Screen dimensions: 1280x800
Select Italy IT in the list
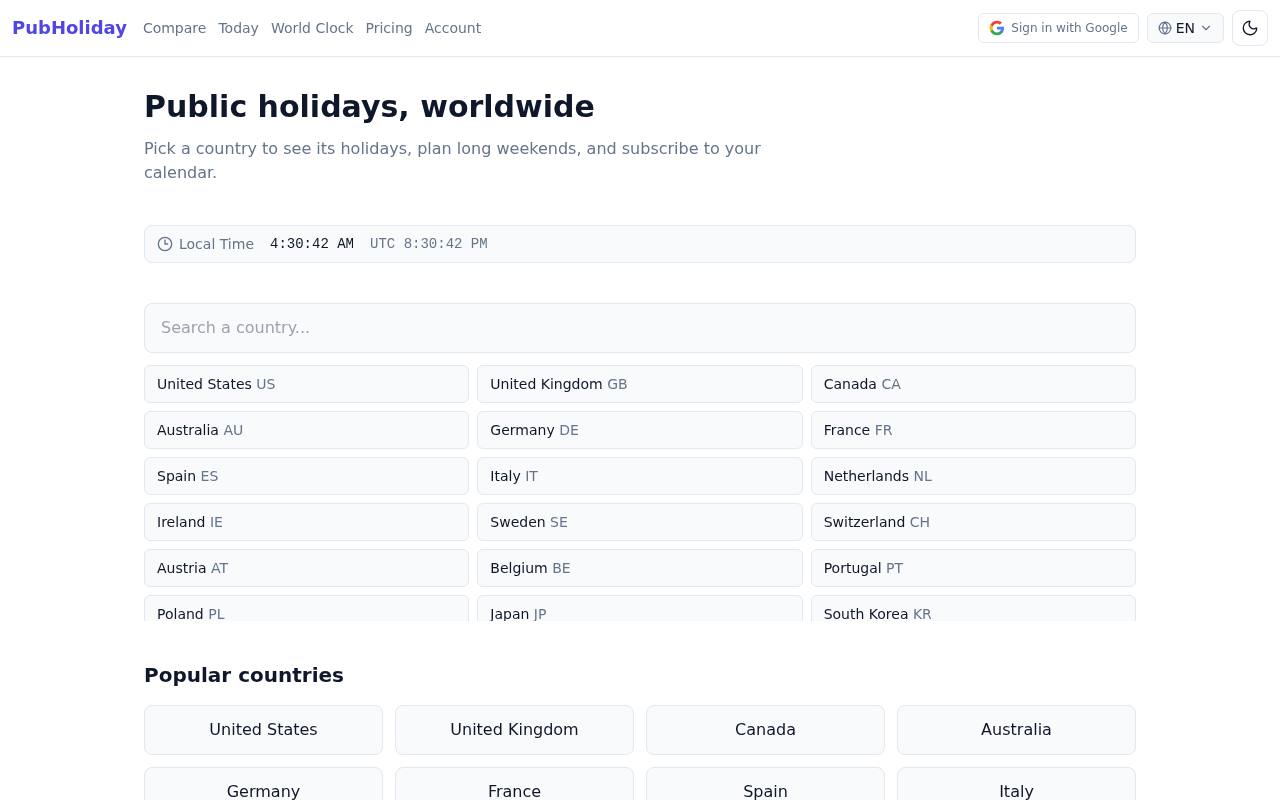click(640, 476)
